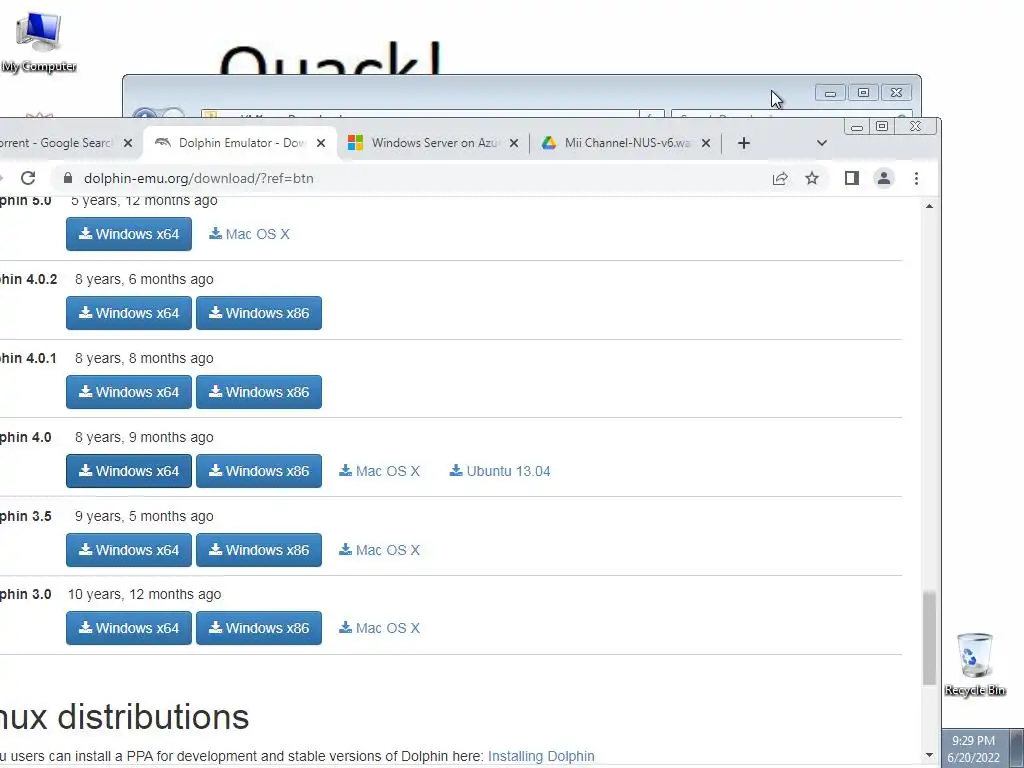This screenshot has height=768, width=1024.
Task: Click the padlock site info icon
Action: click(68, 178)
